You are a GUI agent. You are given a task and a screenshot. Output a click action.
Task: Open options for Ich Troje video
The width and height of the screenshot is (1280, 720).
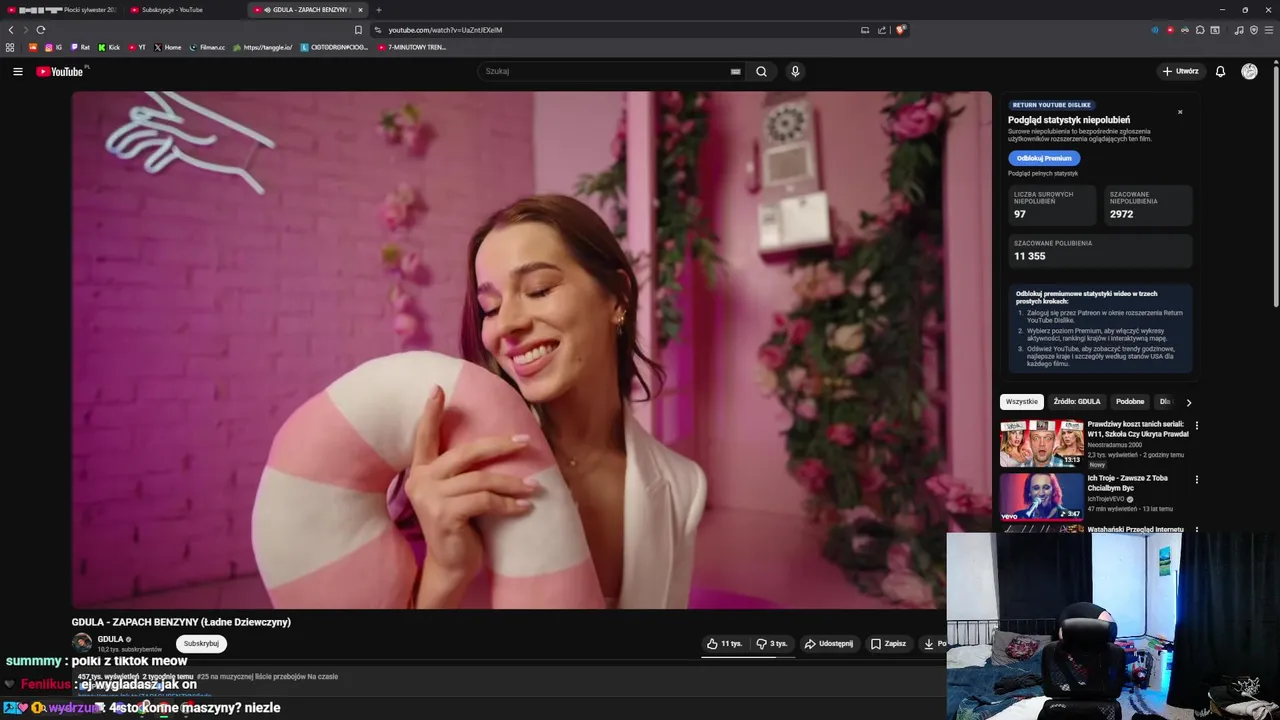click(x=1196, y=480)
